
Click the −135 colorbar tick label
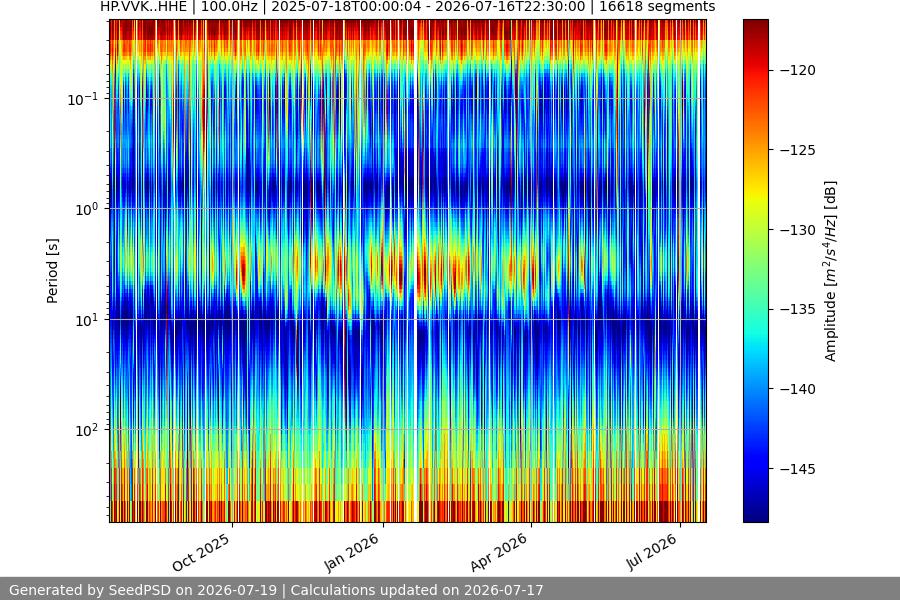pyautogui.click(x=798, y=309)
